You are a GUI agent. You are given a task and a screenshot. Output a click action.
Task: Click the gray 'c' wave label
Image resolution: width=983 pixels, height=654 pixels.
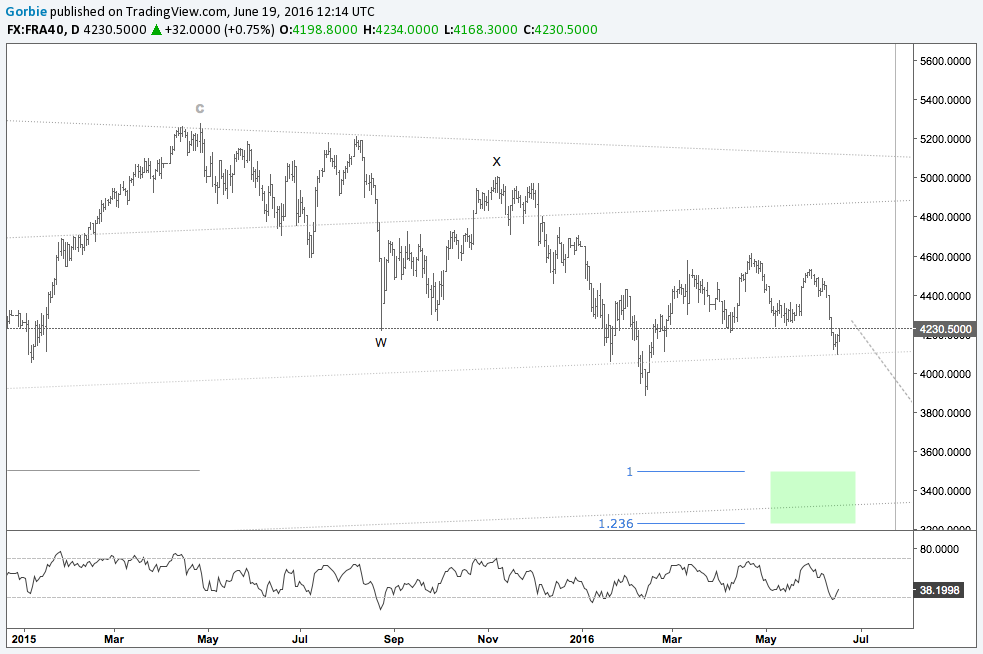200,108
